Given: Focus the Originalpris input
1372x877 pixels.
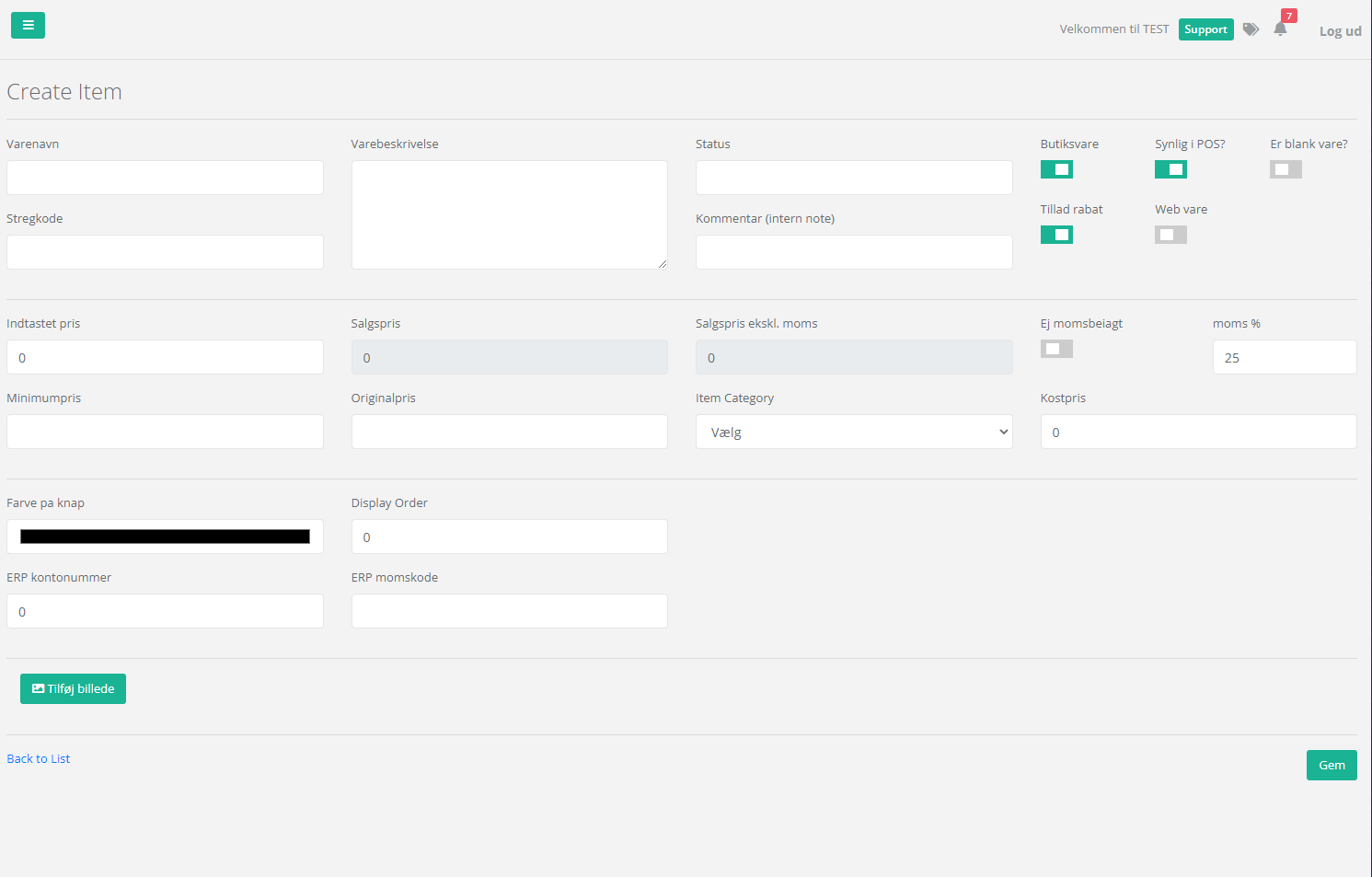Looking at the screenshot, I should [510, 432].
